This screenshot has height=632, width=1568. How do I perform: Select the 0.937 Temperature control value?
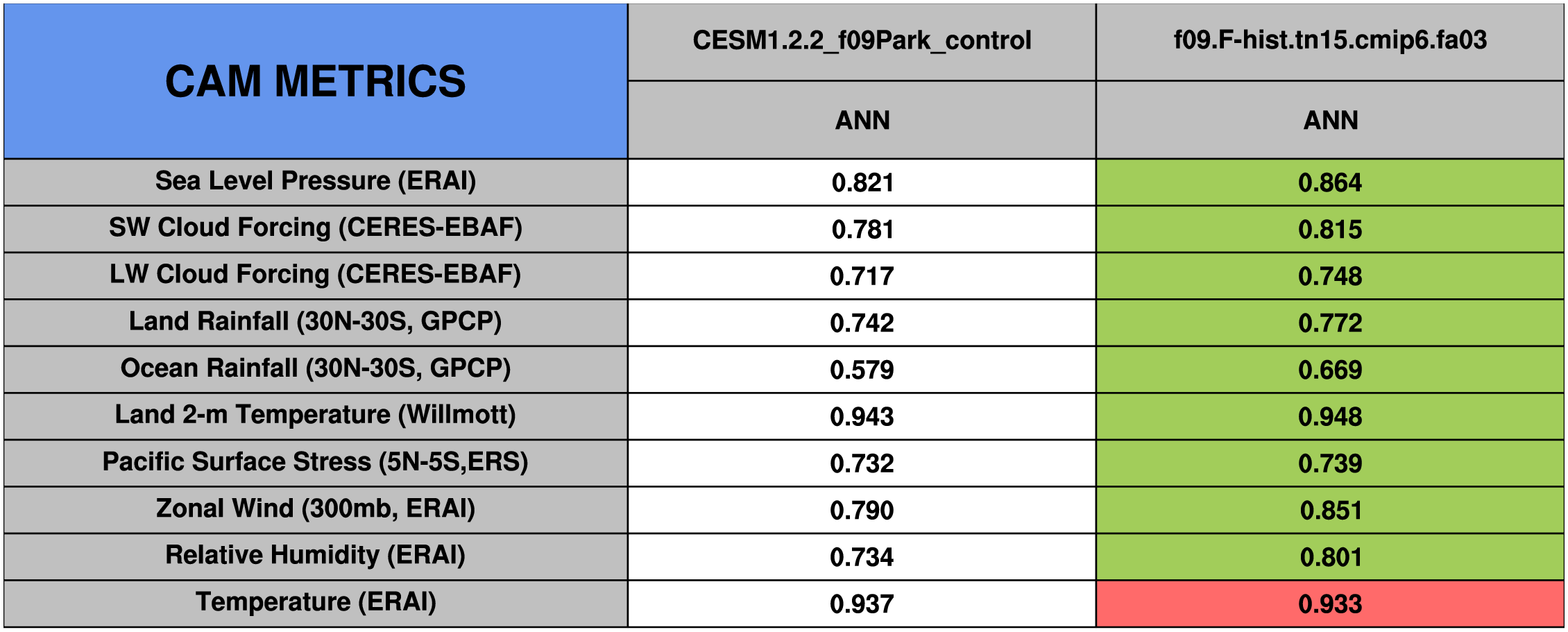[x=862, y=604]
